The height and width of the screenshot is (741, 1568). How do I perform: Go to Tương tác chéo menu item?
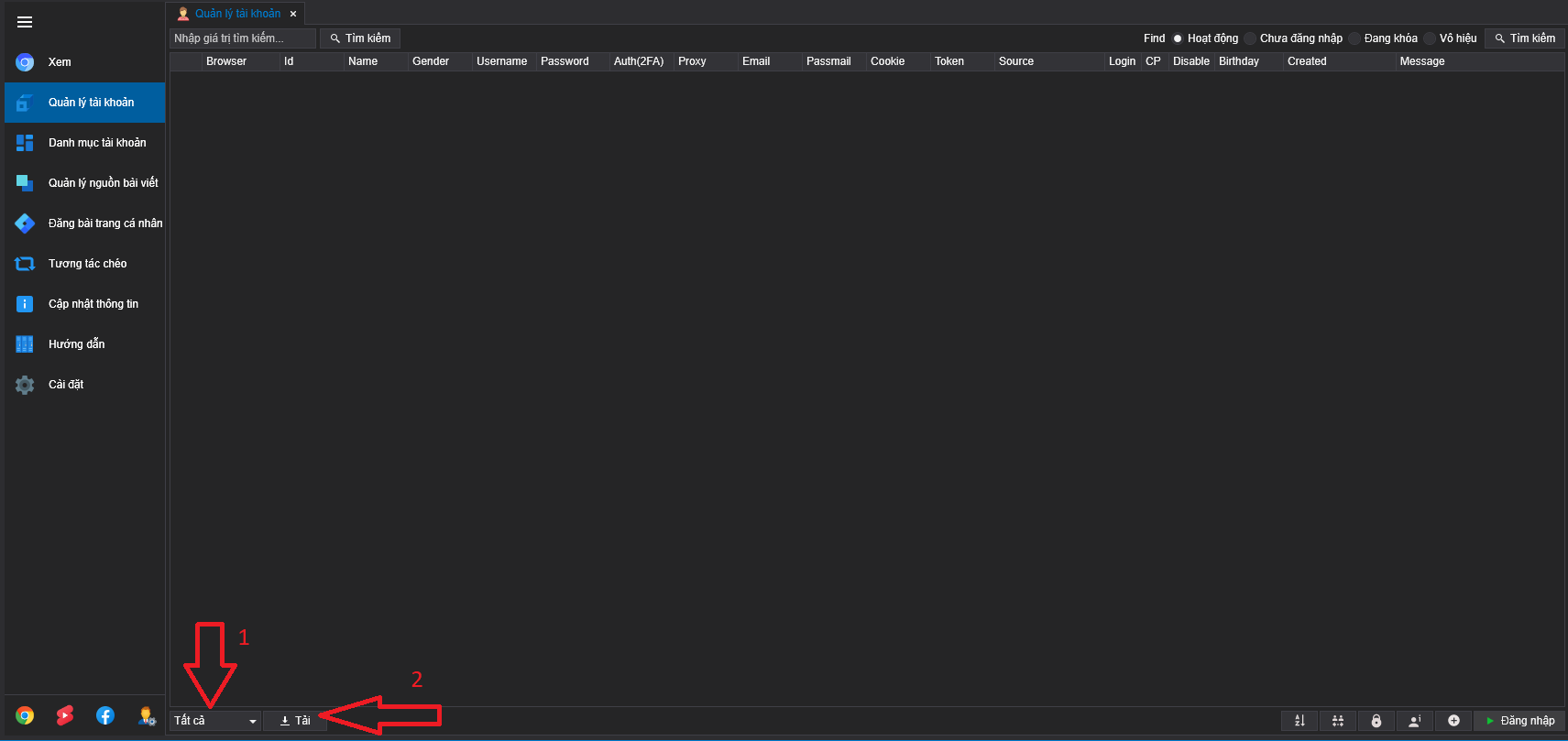[87, 264]
